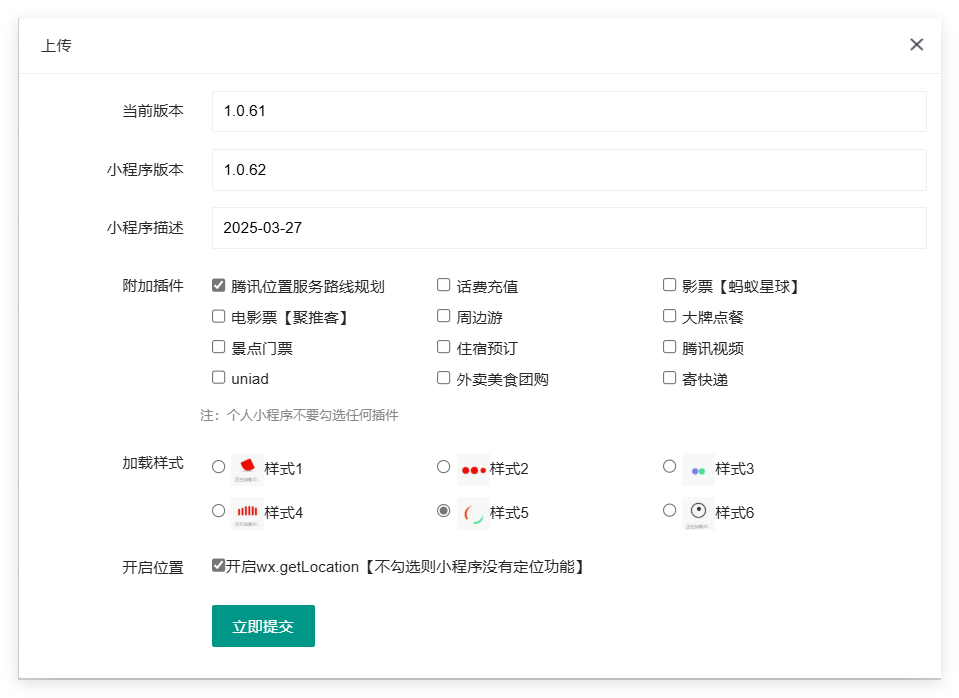
Task: Tick the 景点门票 checkbox
Action: pos(218,347)
